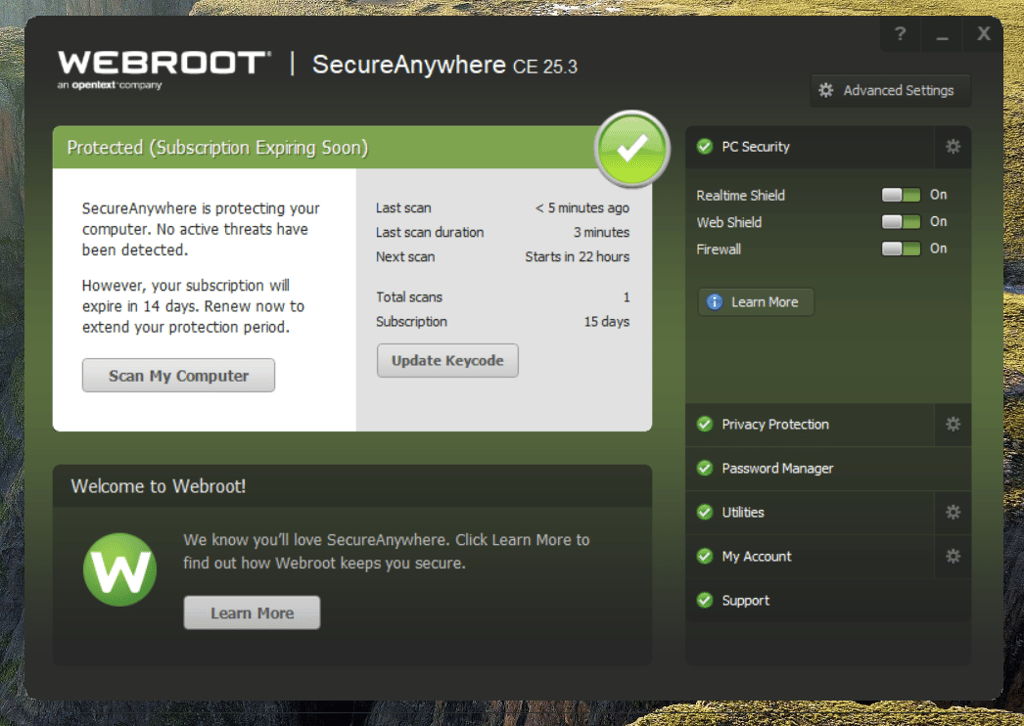Click the question mark help icon
Viewport: 1024px width, 726px height.
coord(900,34)
